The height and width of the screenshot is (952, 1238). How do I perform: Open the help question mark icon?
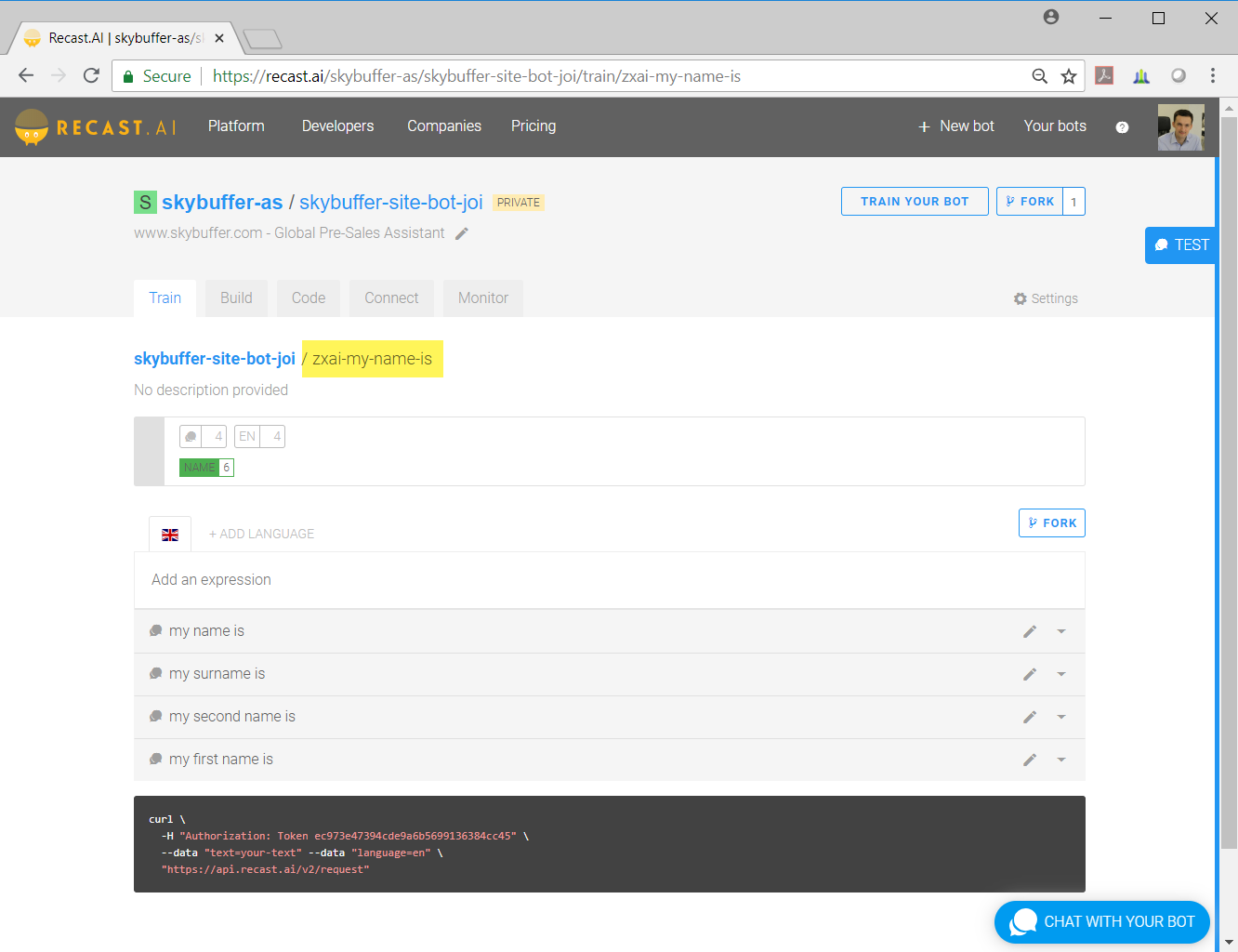[1122, 127]
